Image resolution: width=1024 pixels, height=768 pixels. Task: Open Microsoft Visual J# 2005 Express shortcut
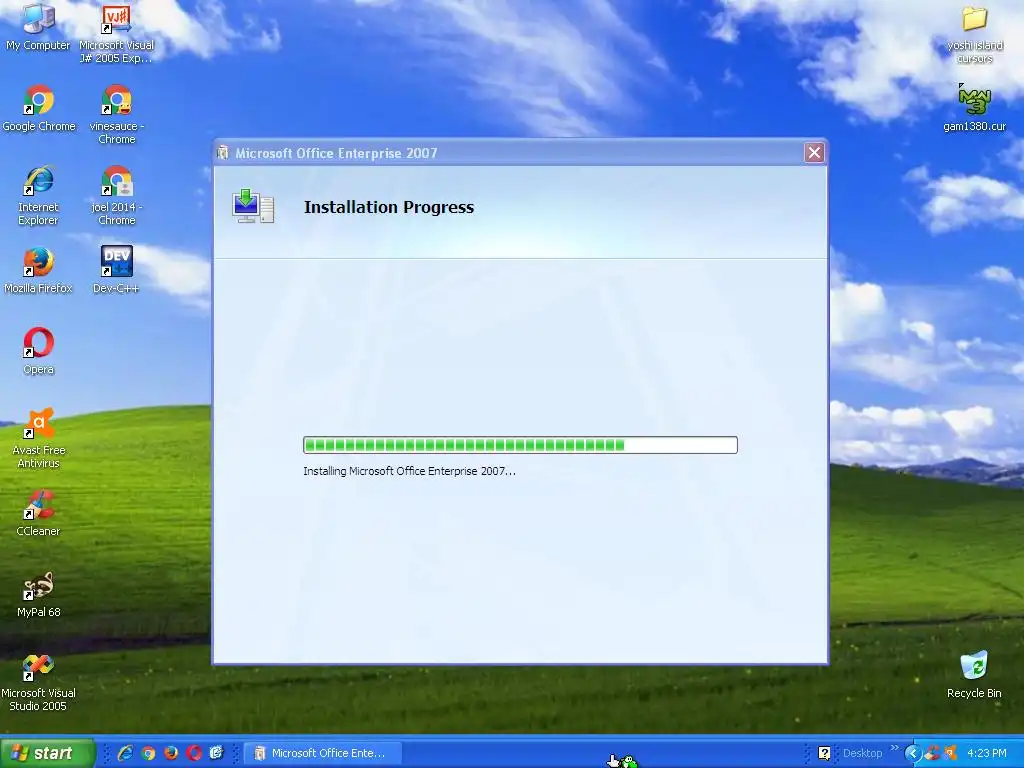click(116, 33)
